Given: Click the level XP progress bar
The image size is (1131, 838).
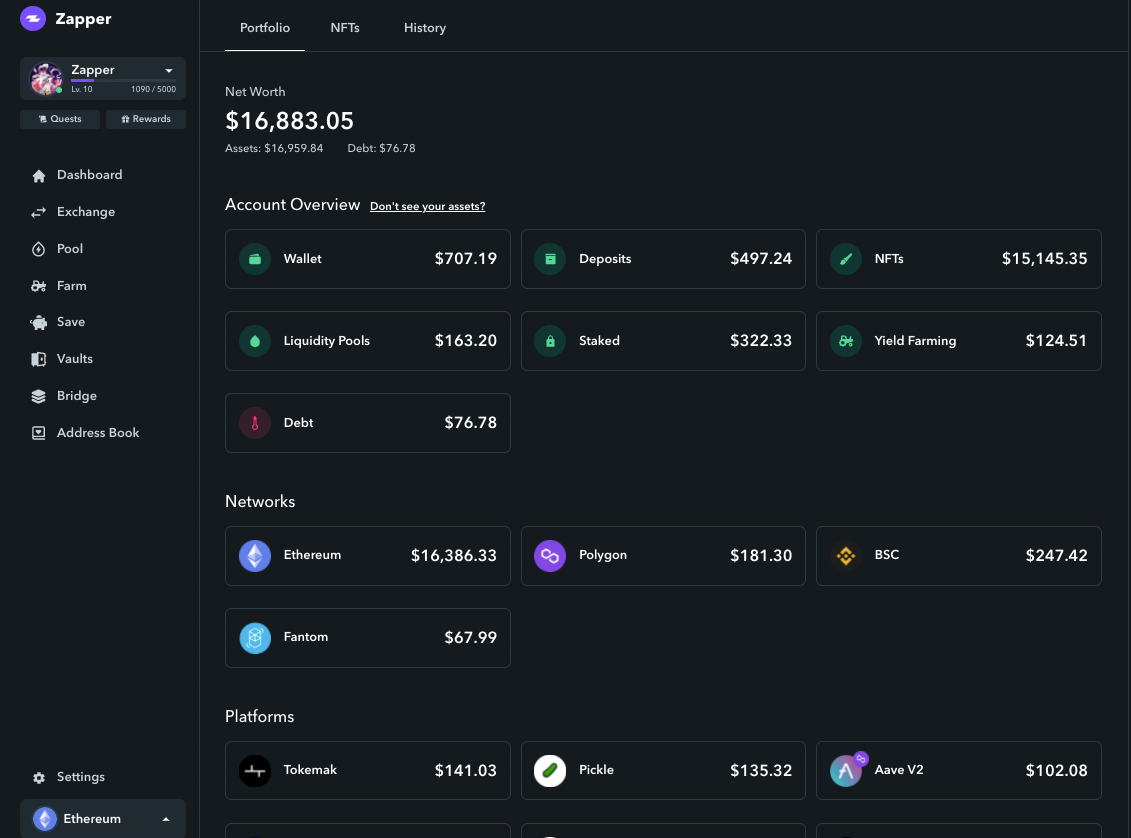Looking at the screenshot, I should (123, 81).
